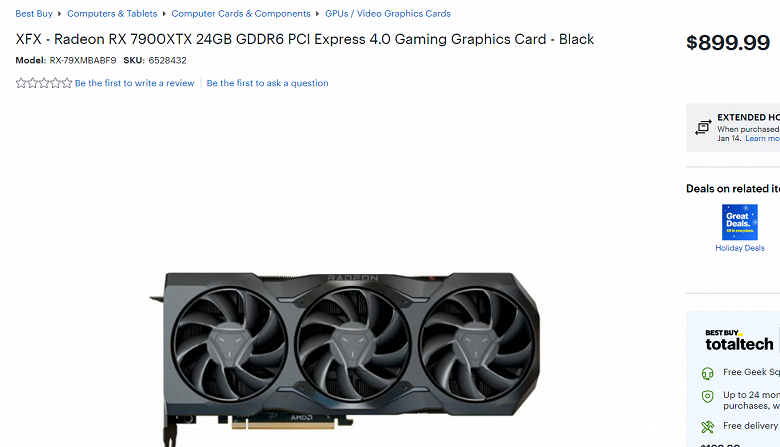Click Be the first to ask a question
This screenshot has width=780, height=447.
pos(268,83)
